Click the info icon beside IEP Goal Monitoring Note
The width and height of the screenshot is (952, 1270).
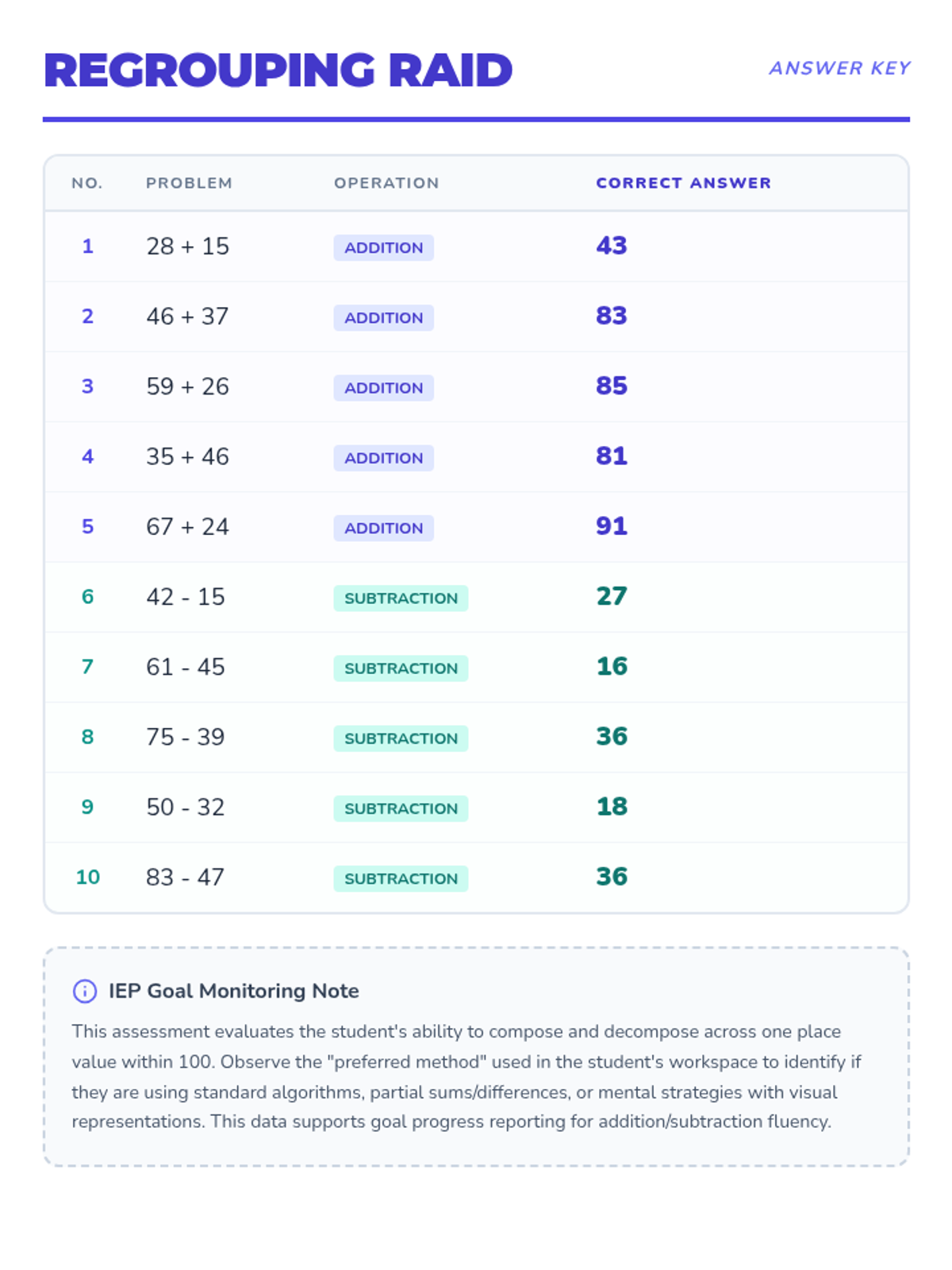[x=85, y=991]
